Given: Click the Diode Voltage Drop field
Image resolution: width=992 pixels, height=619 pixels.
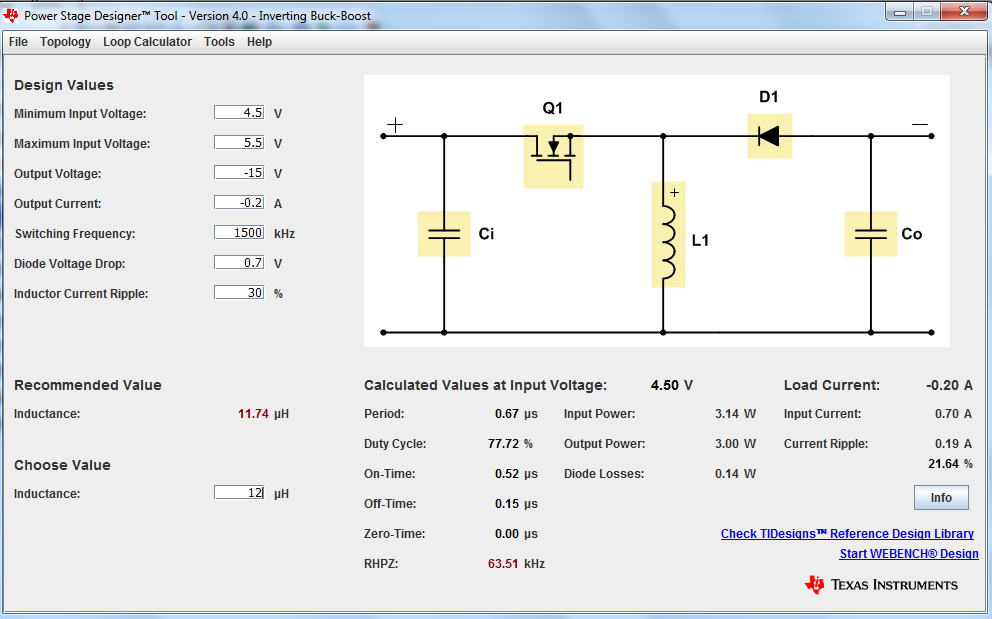Looking at the screenshot, I should click(239, 262).
